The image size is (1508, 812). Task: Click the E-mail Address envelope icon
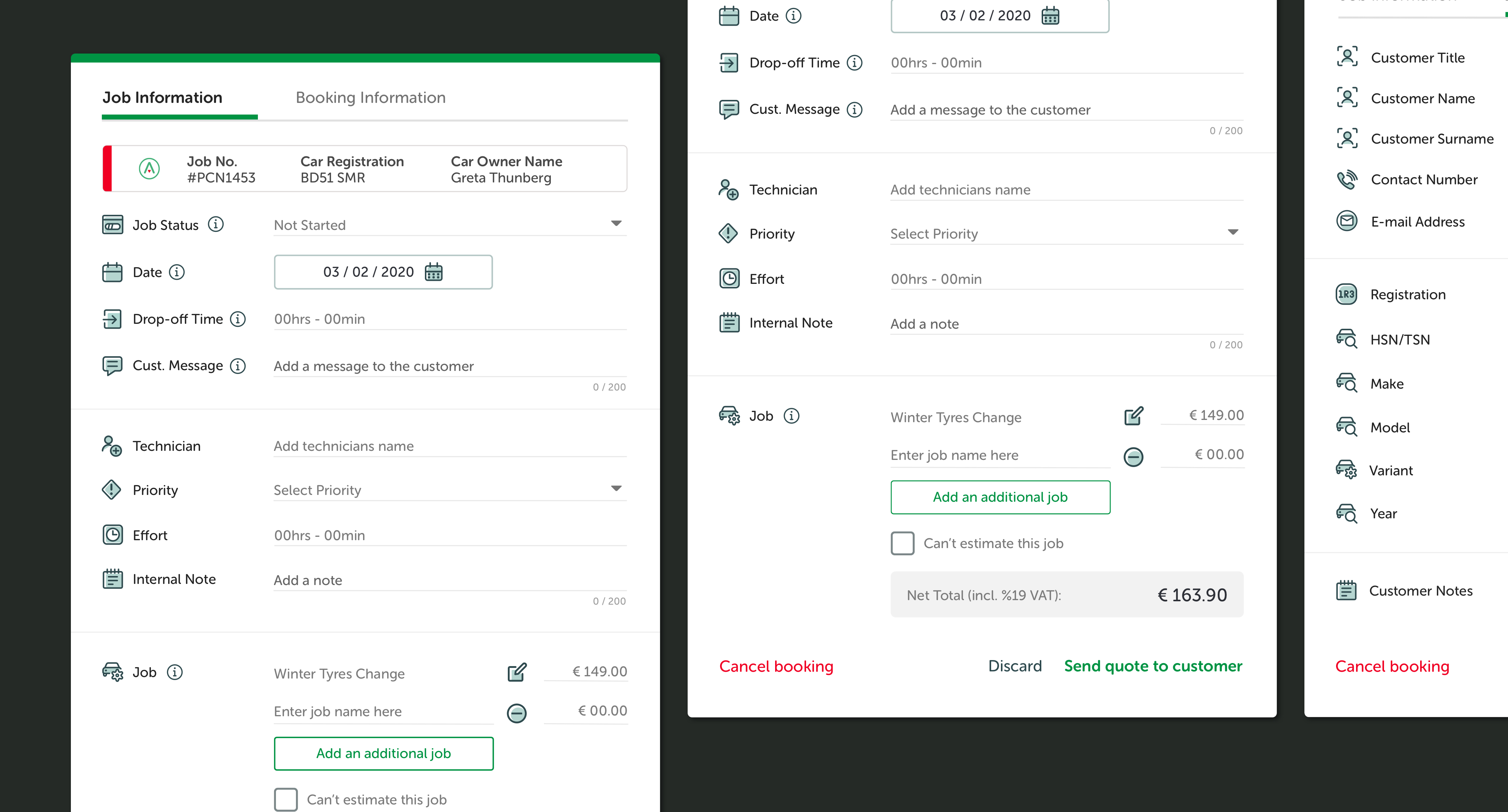coord(1347,221)
